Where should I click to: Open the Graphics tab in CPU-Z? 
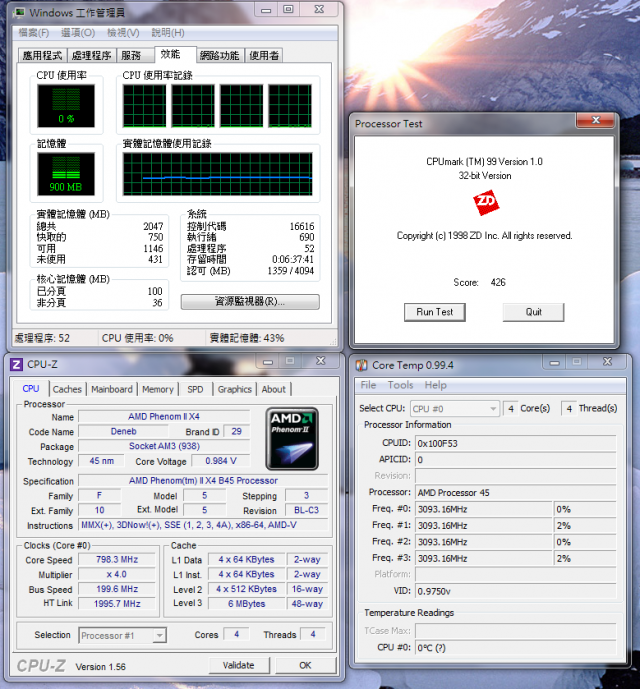235,389
